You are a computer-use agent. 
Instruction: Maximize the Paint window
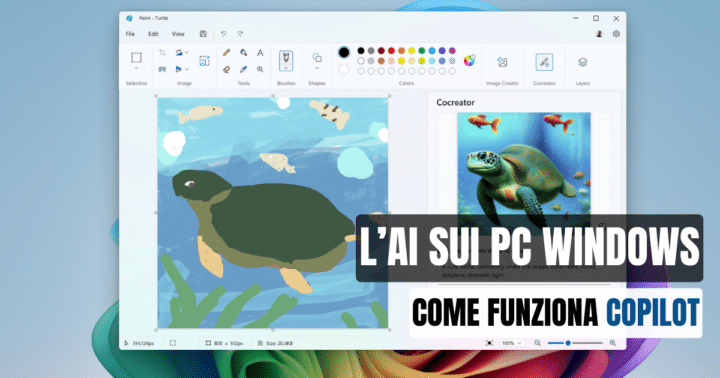pyautogui.click(x=596, y=18)
